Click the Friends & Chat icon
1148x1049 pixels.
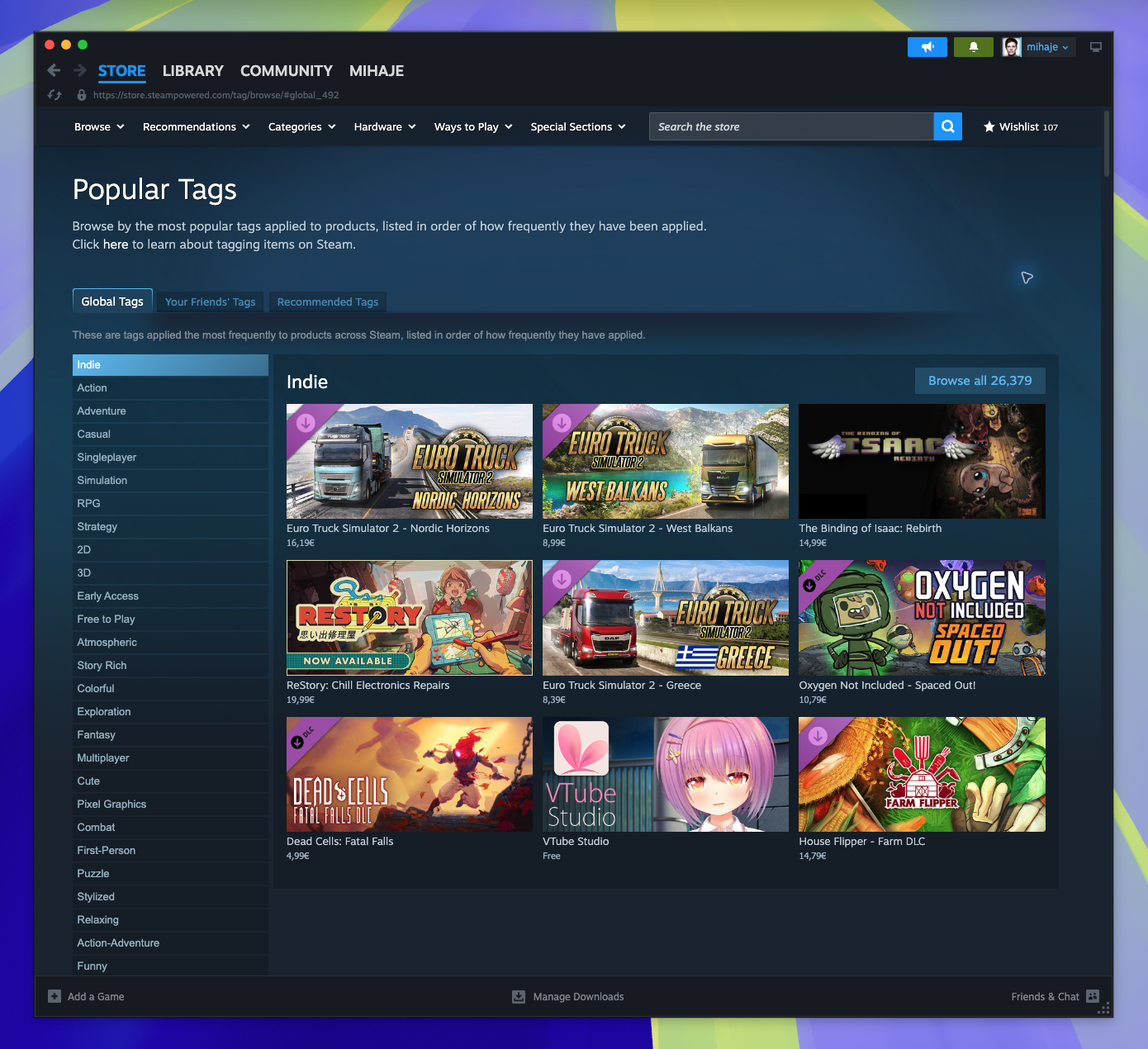click(x=1093, y=996)
